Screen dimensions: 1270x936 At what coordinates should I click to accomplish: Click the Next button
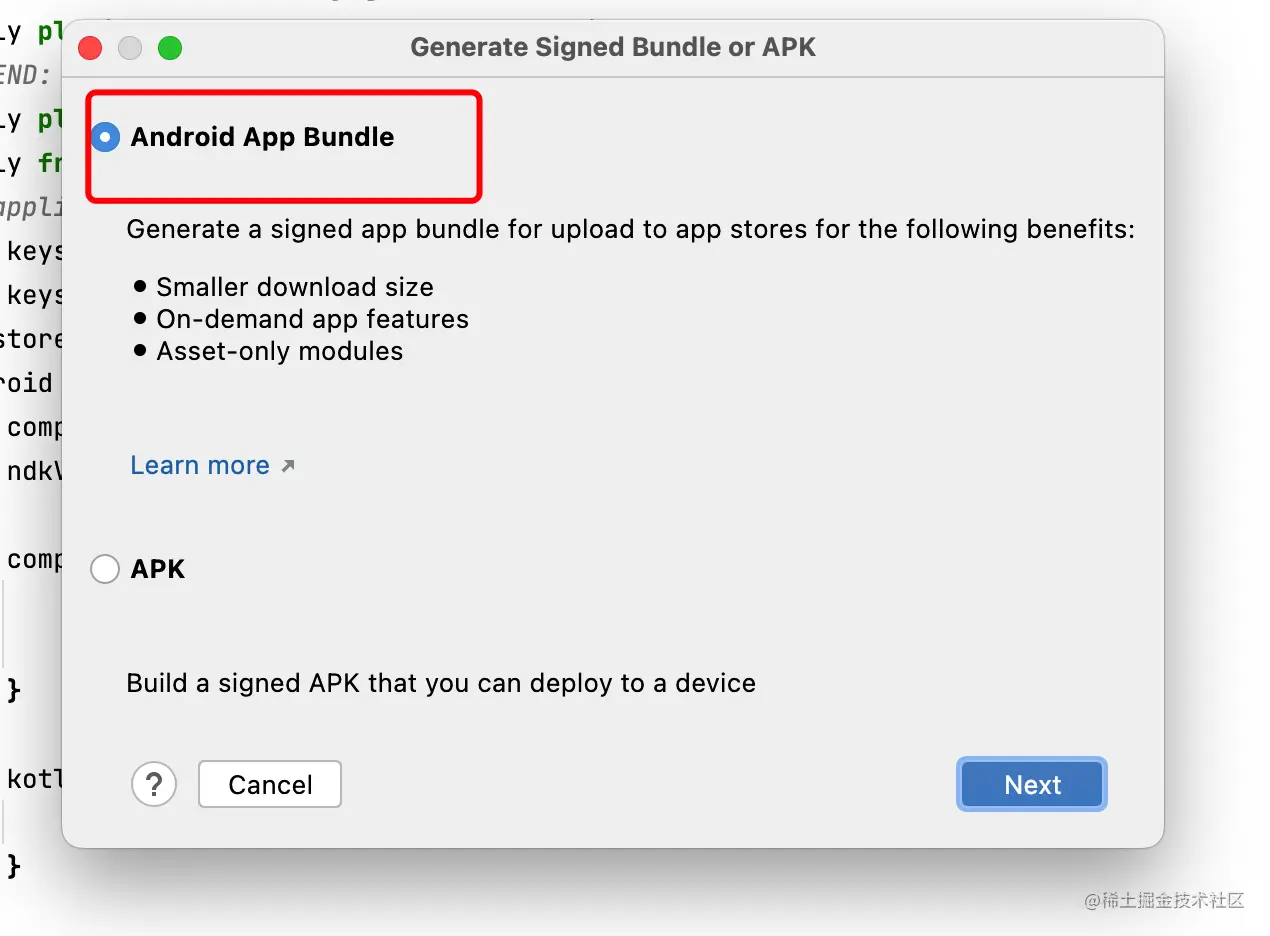pos(1032,784)
